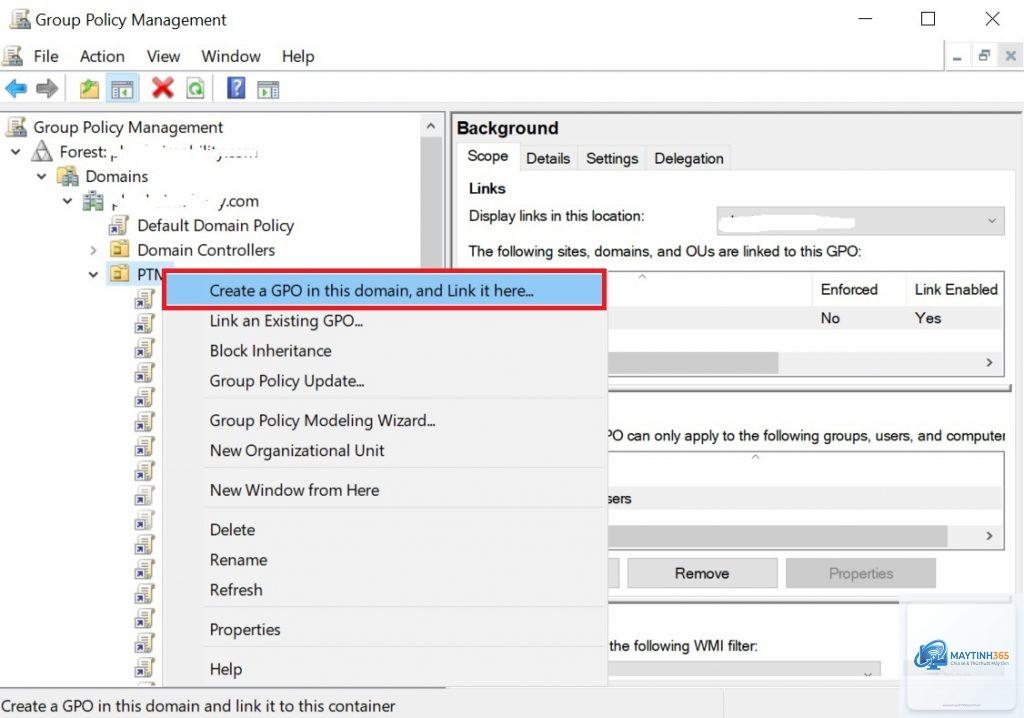This screenshot has height=718, width=1024.
Task: Switch to the Delegation tab
Action: [x=688, y=158]
